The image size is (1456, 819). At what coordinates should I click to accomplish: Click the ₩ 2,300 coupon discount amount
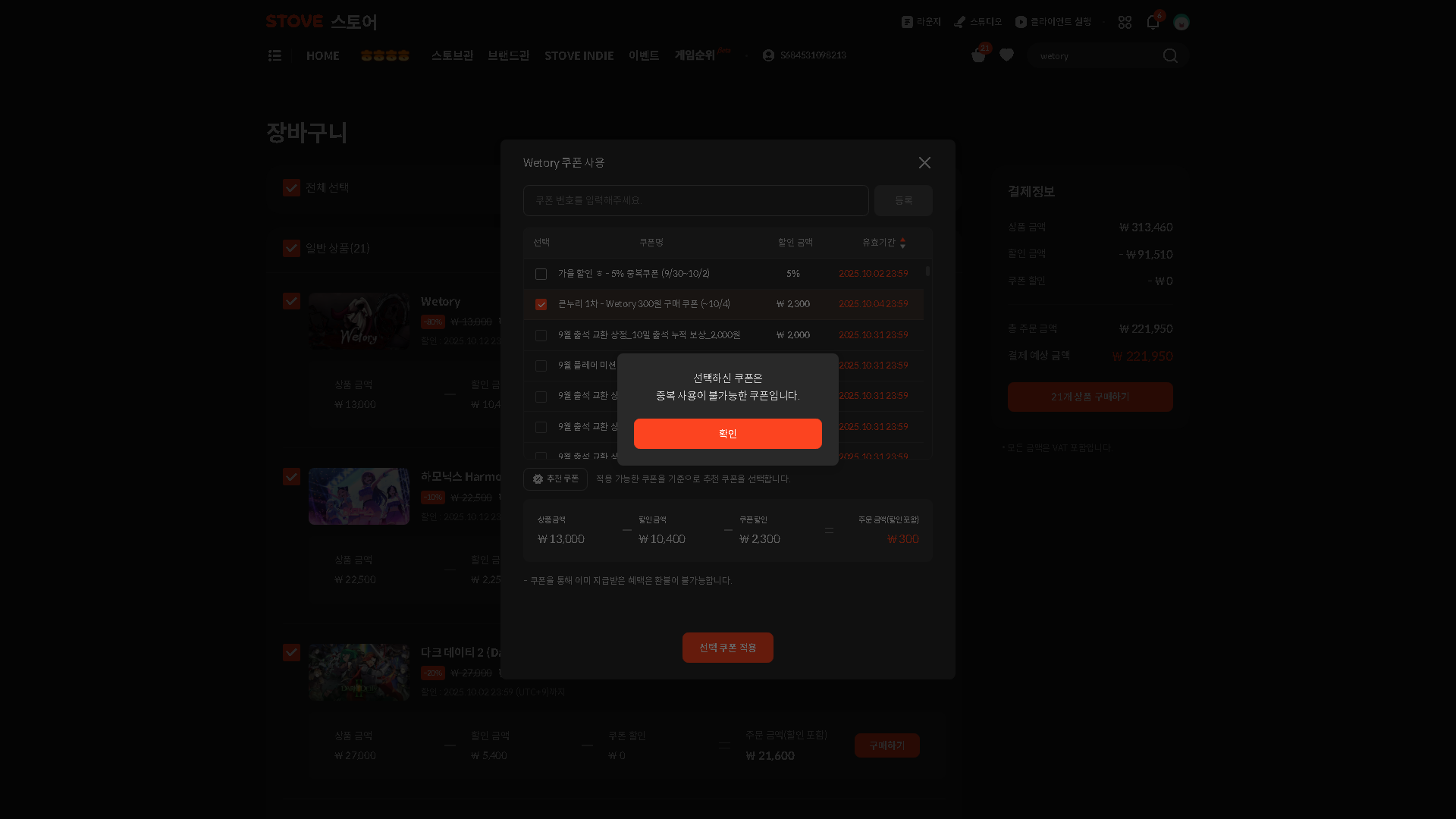pos(793,304)
